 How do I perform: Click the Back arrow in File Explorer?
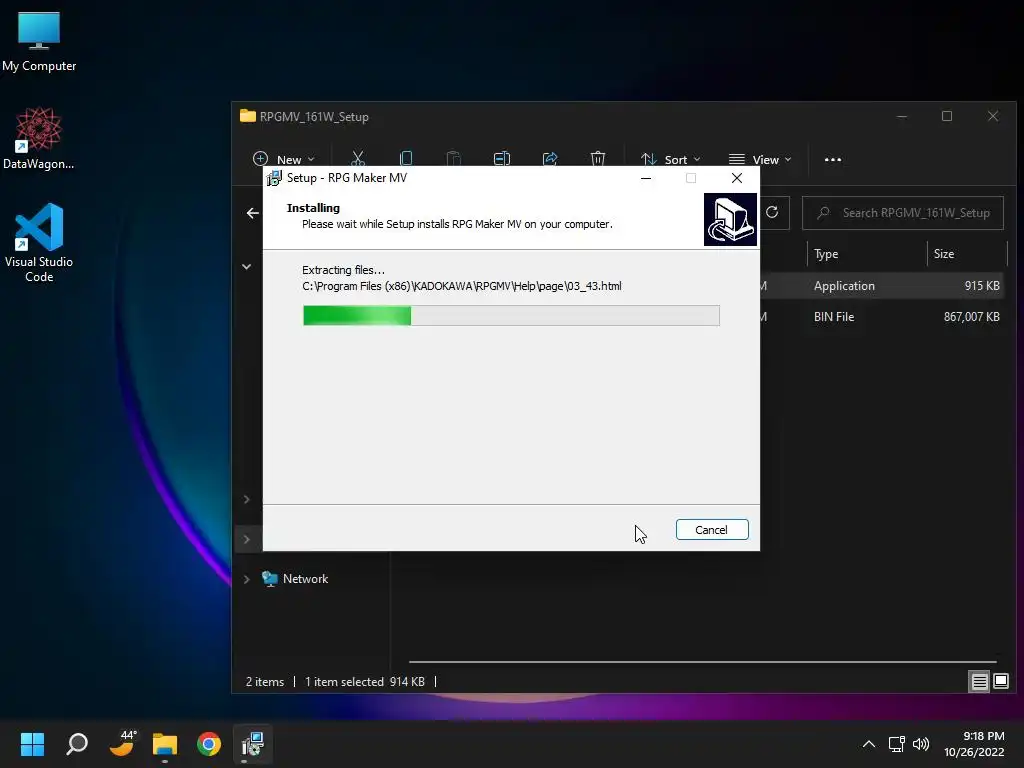coord(253,213)
